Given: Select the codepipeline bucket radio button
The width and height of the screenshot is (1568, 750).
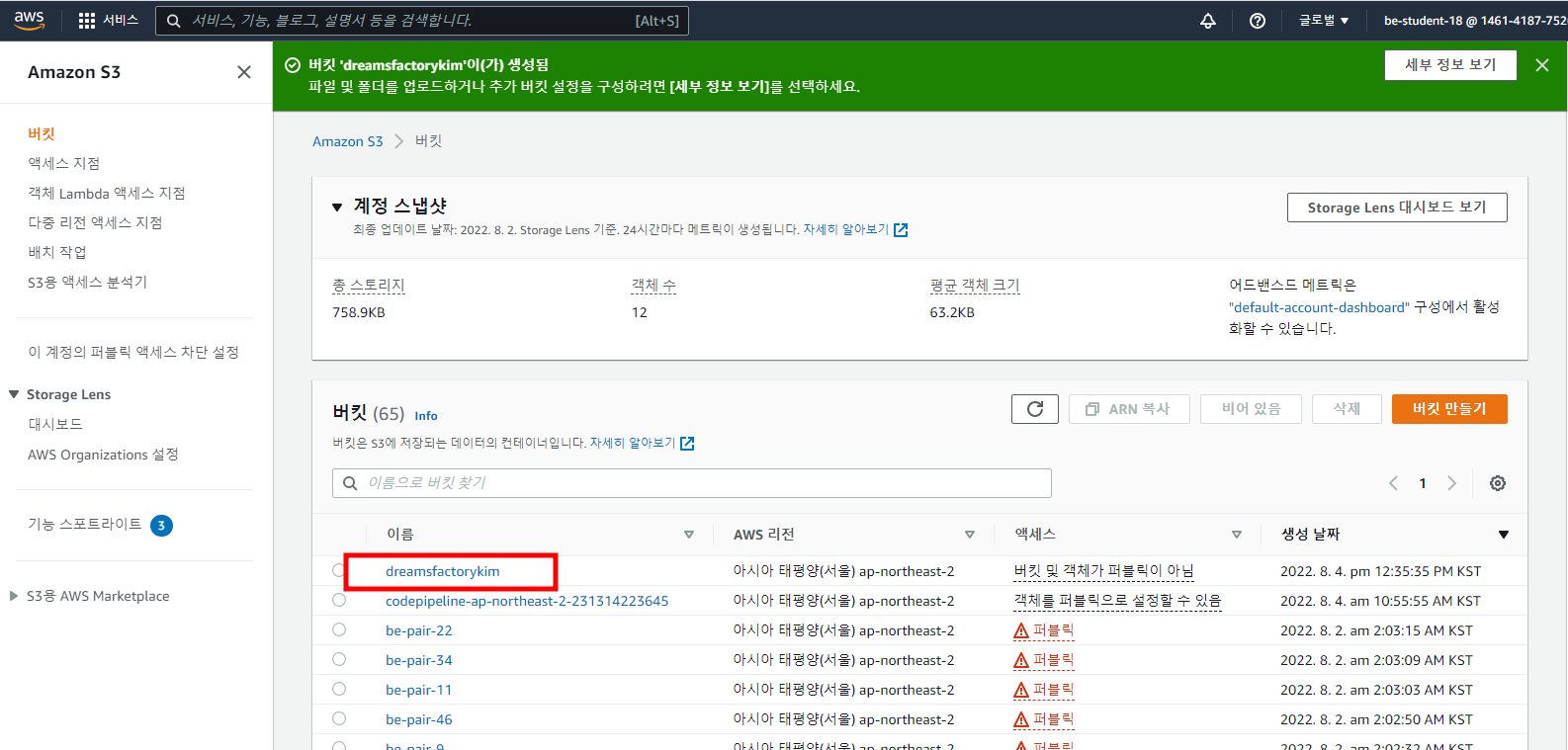Looking at the screenshot, I should (339, 600).
